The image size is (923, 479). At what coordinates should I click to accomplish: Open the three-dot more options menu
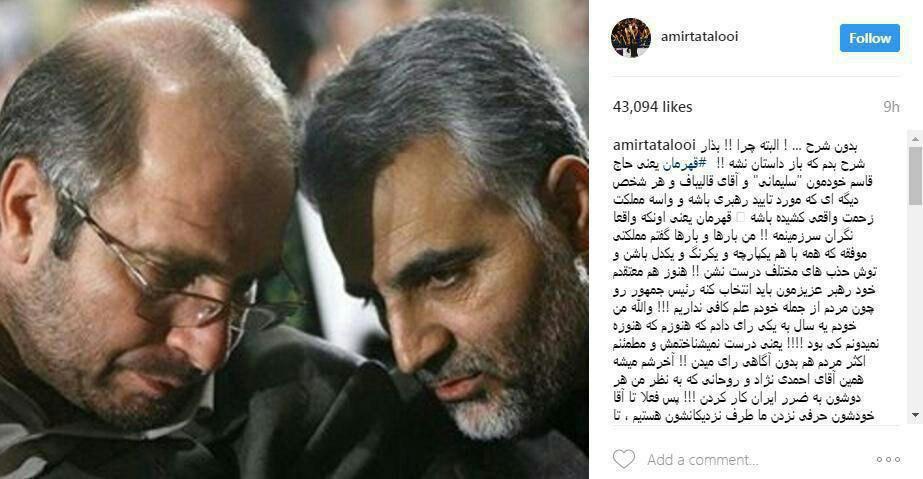(888, 460)
